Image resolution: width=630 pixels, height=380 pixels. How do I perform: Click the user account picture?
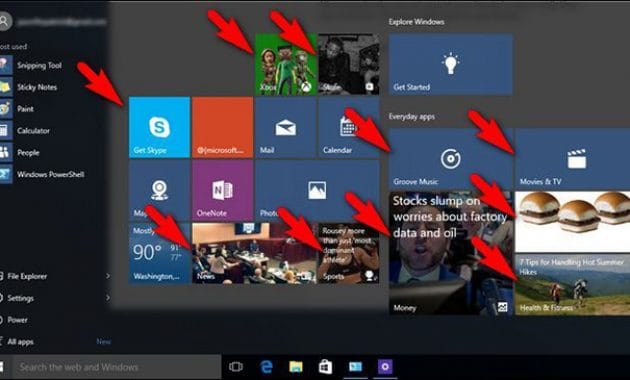4,21
